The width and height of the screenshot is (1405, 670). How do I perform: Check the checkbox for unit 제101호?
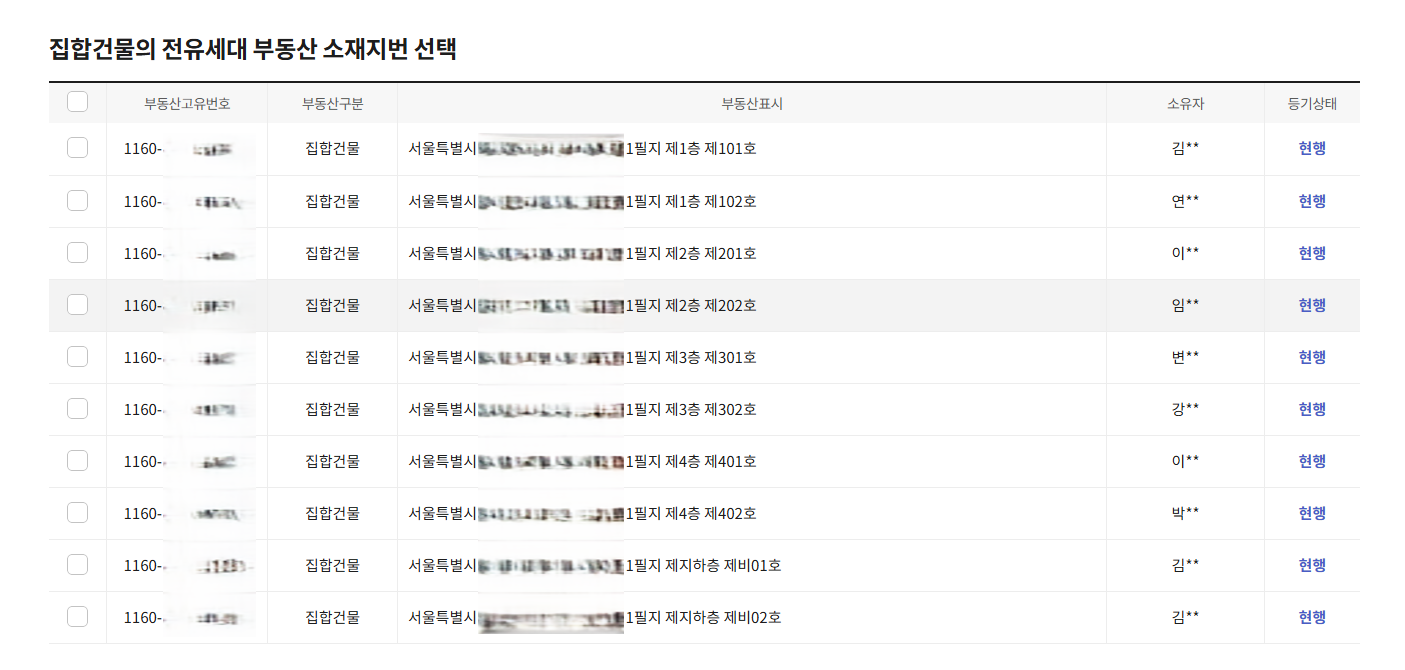coord(77,149)
